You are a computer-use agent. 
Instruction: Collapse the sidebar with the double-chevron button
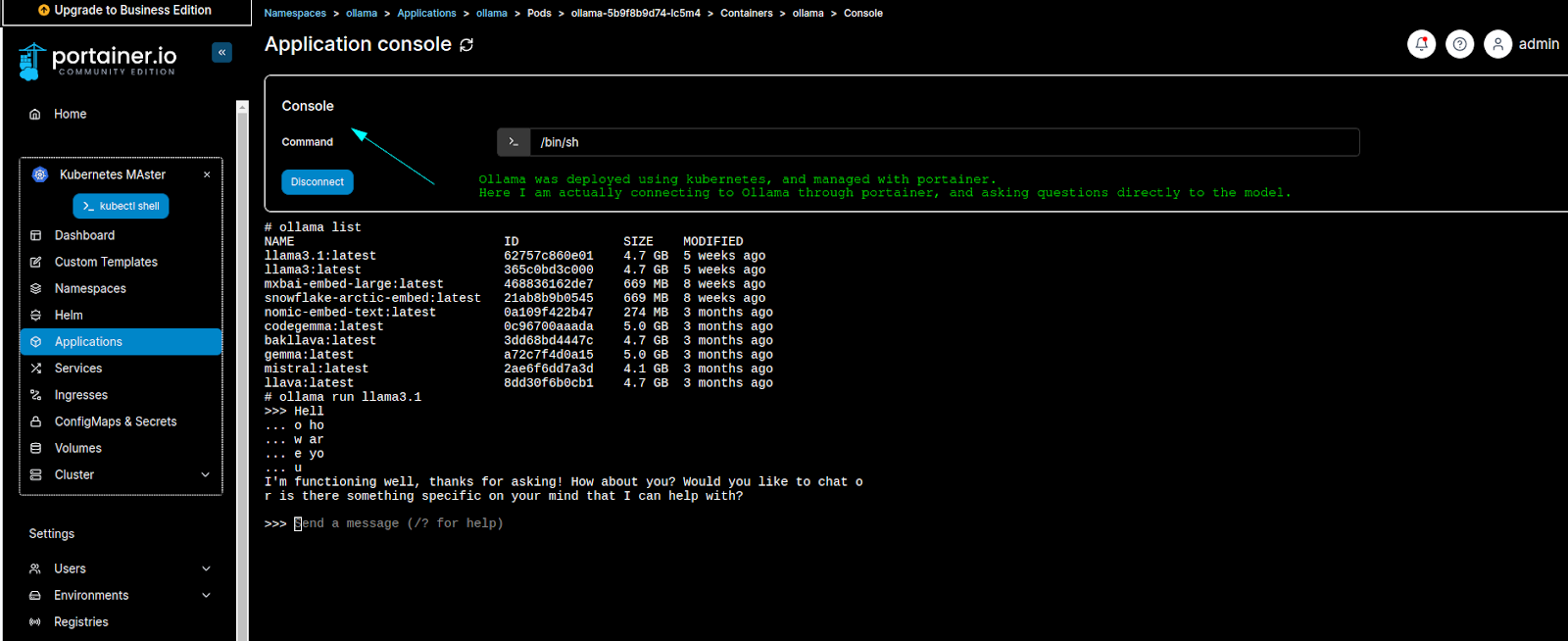(x=222, y=52)
